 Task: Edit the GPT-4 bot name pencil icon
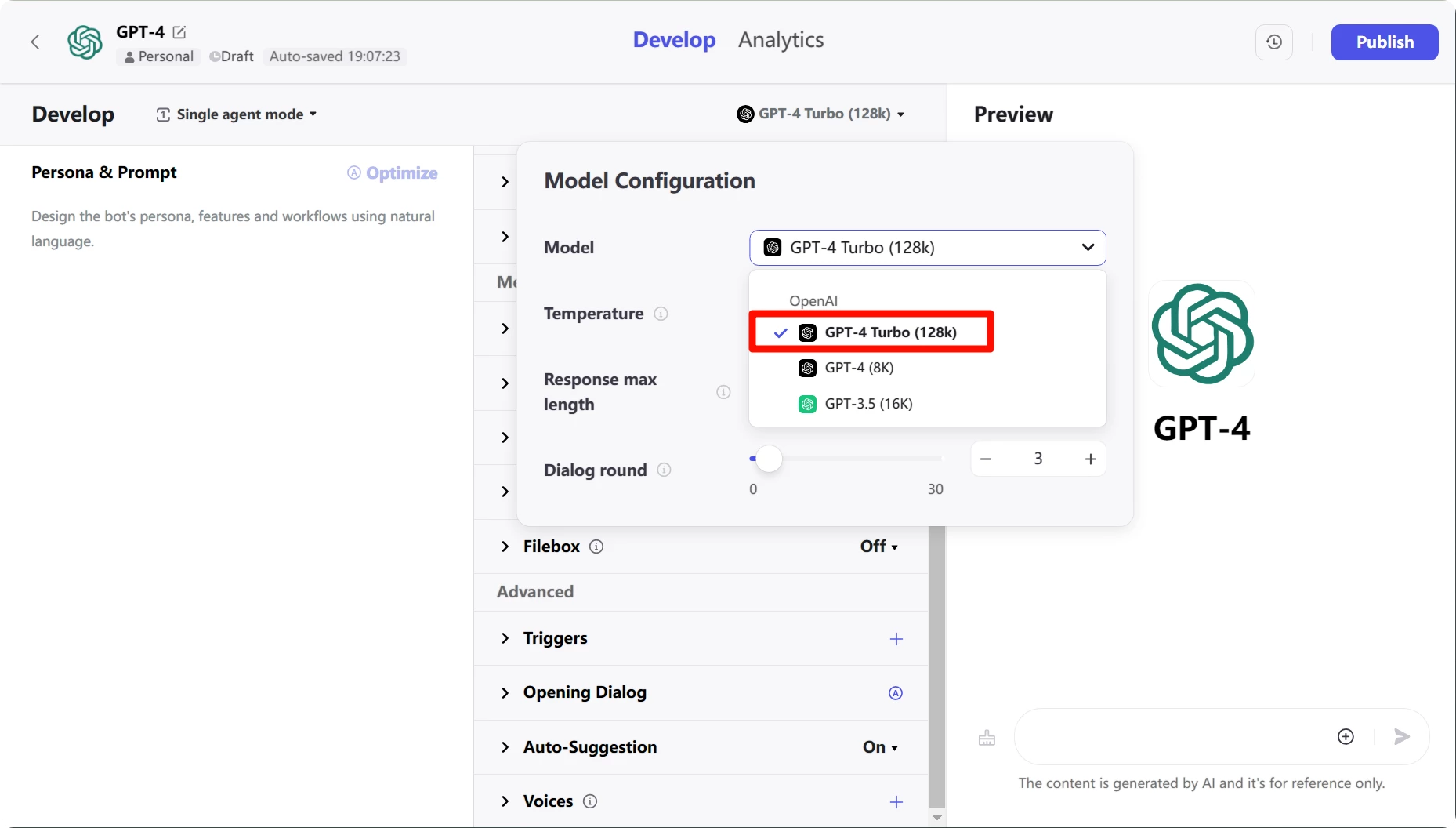pos(179,32)
